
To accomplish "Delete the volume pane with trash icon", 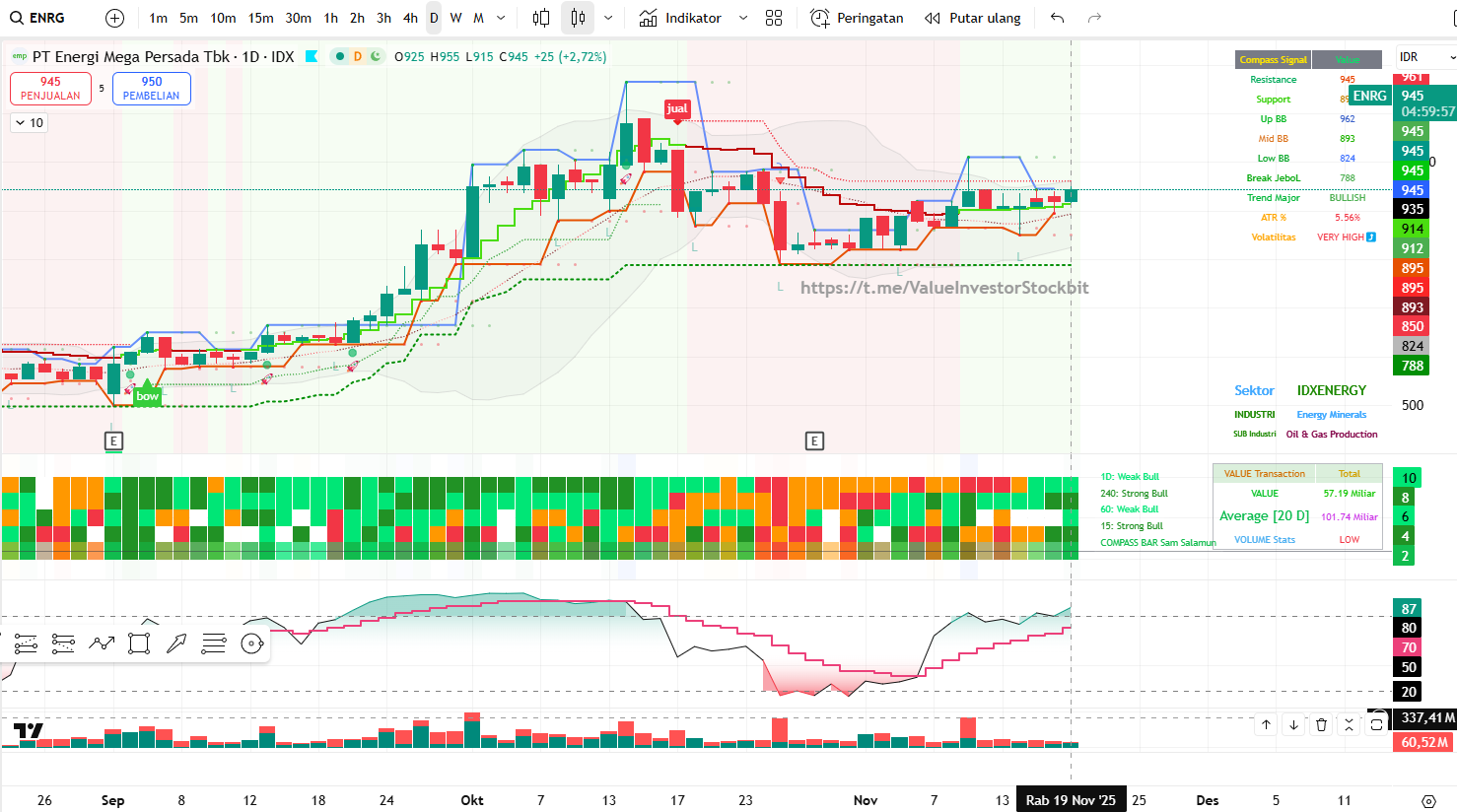I will [x=1322, y=724].
